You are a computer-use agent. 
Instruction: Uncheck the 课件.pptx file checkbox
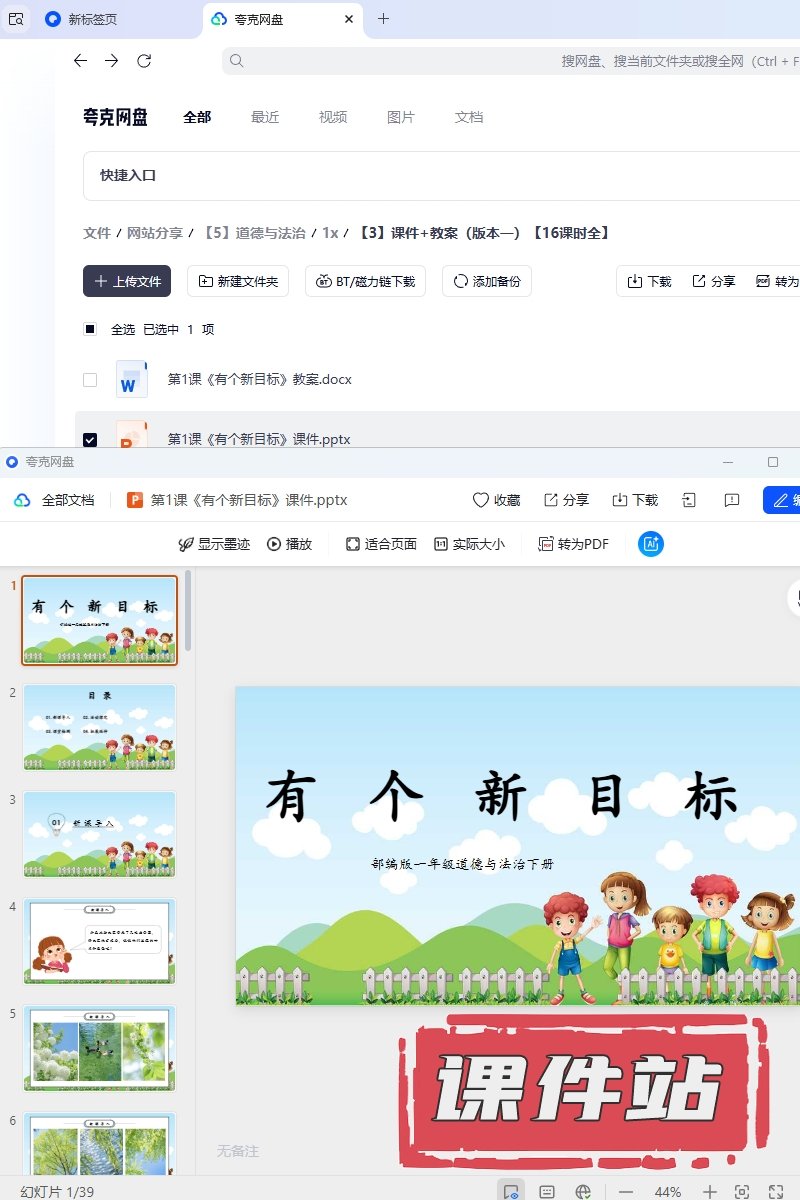[90, 439]
